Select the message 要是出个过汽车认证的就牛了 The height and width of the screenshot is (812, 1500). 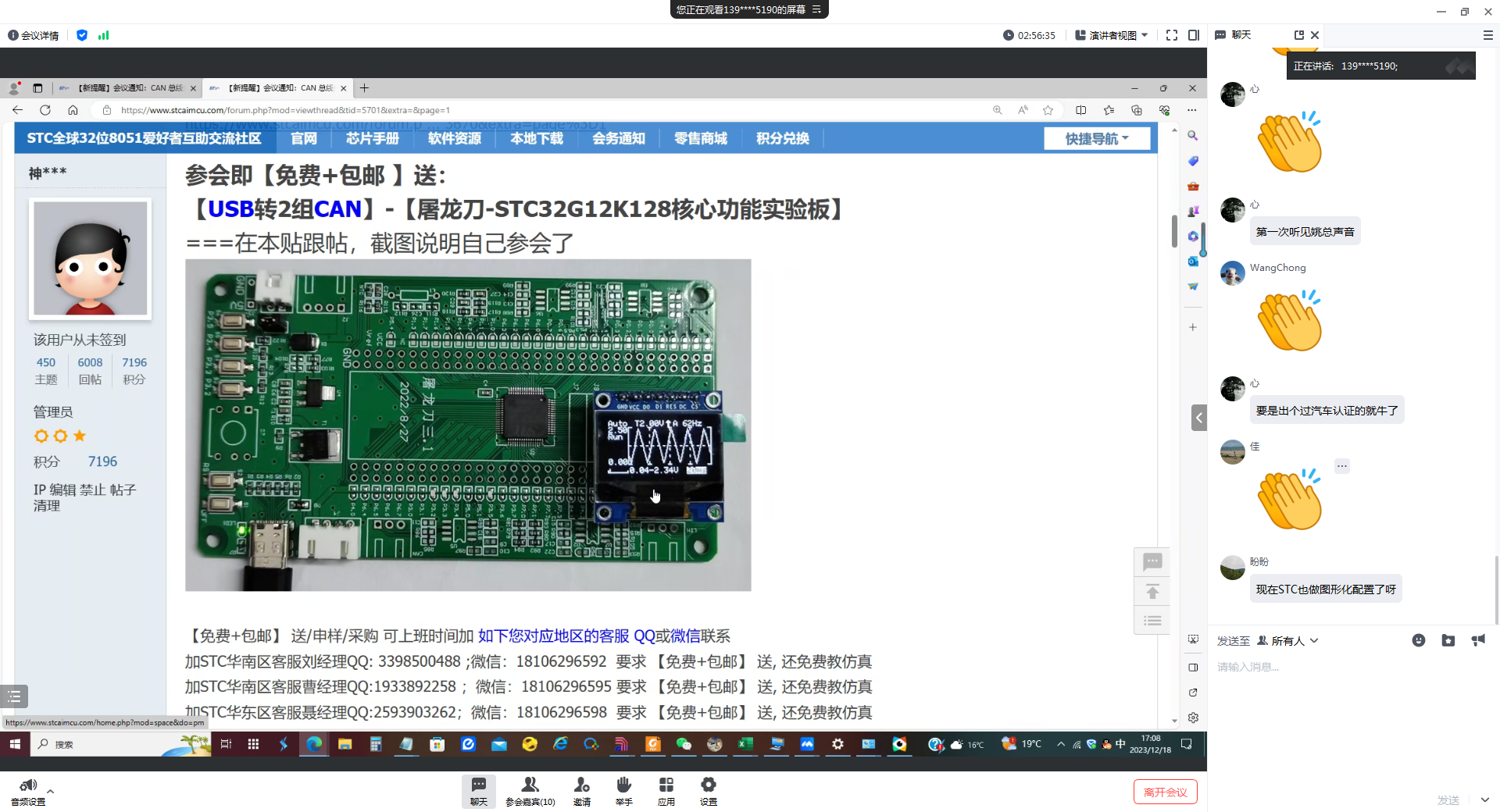coord(1327,411)
